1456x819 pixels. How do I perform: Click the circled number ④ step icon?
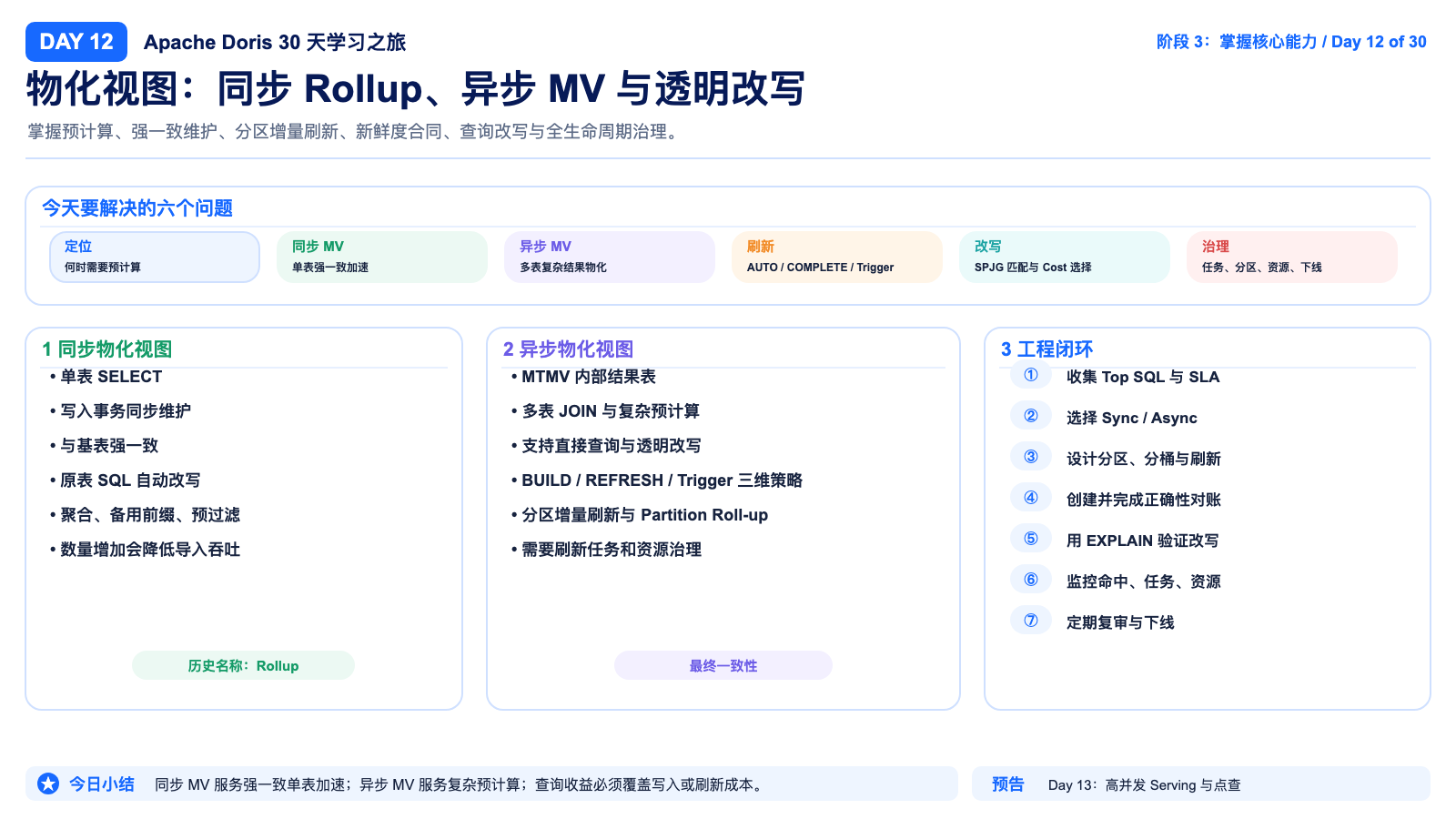[1031, 498]
